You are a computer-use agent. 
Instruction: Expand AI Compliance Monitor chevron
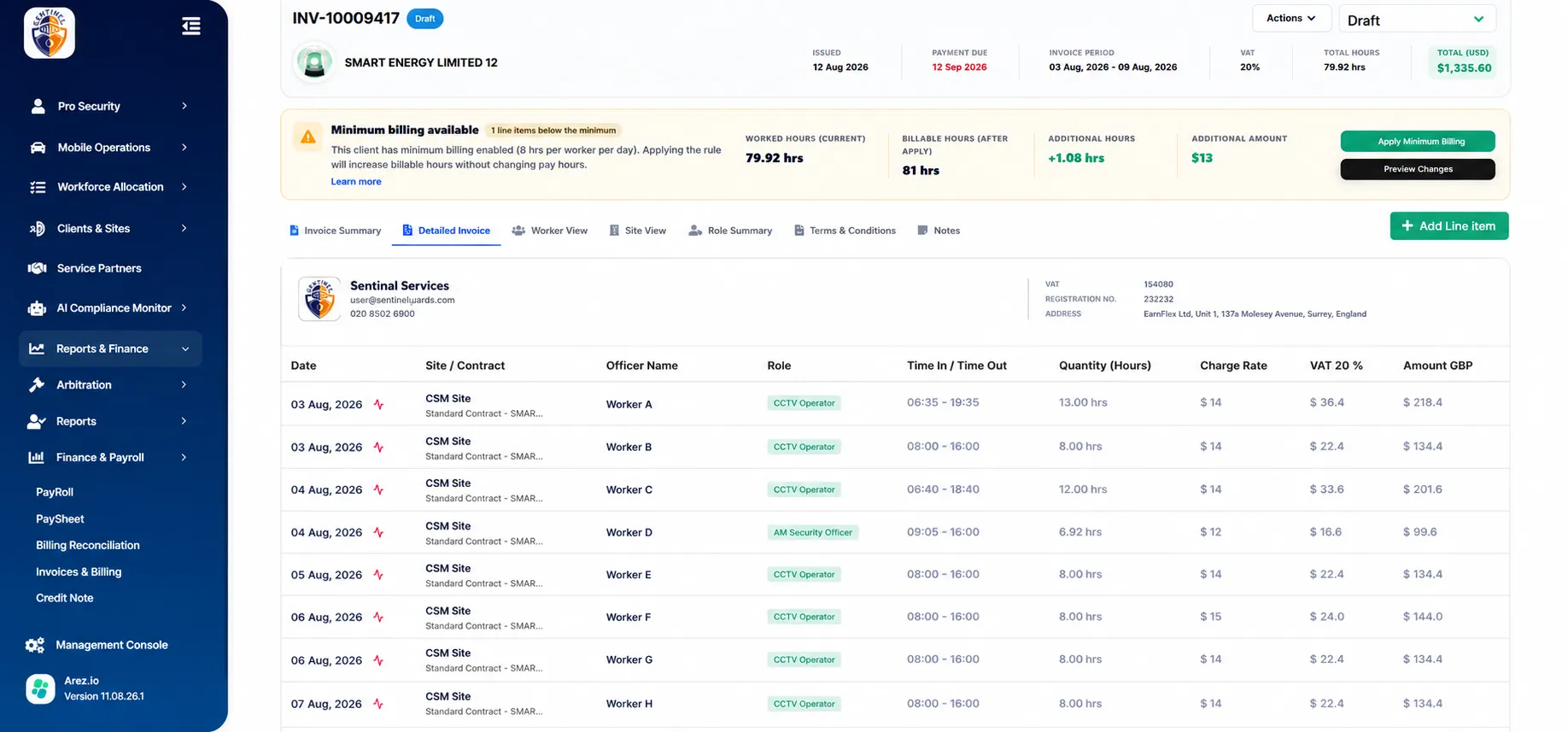184,308
